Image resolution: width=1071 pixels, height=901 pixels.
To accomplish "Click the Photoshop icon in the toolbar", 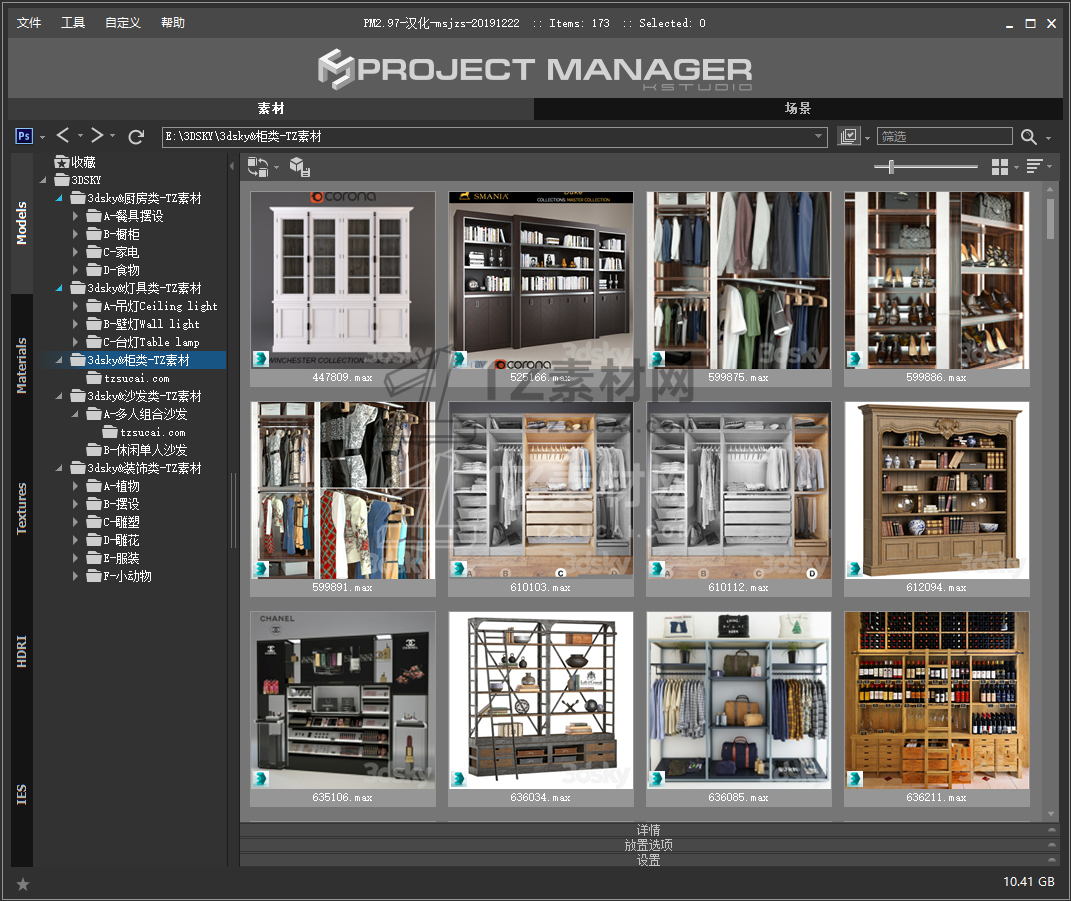I will pos(25,136).
